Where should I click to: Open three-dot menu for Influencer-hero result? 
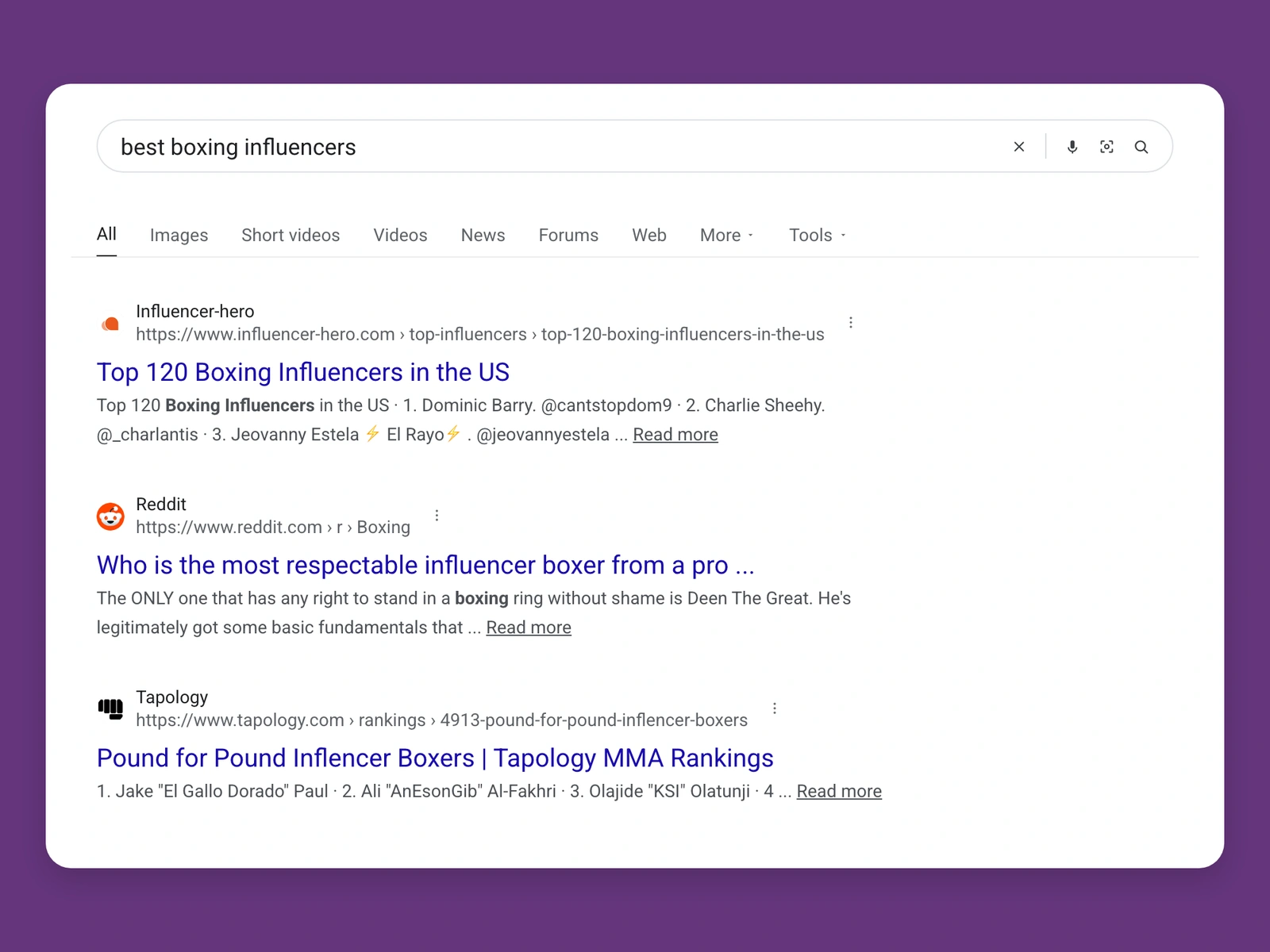point(851,323)
